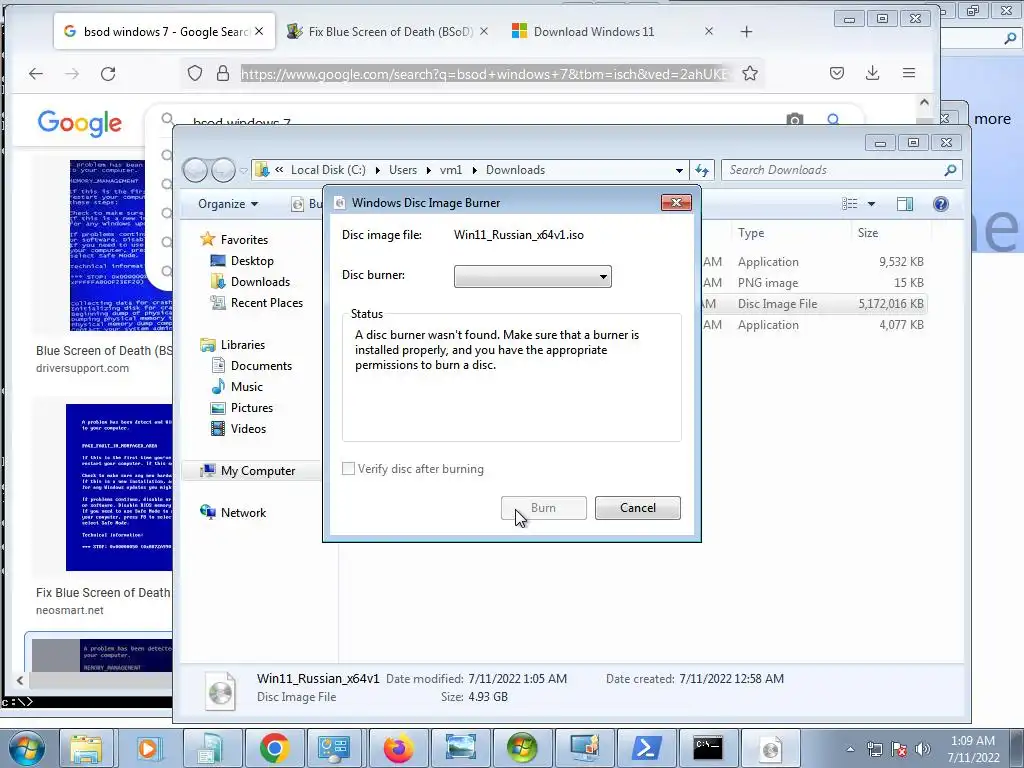Select Libraries in navigation pane
The image size is (1024, 768).
[242, 345]
